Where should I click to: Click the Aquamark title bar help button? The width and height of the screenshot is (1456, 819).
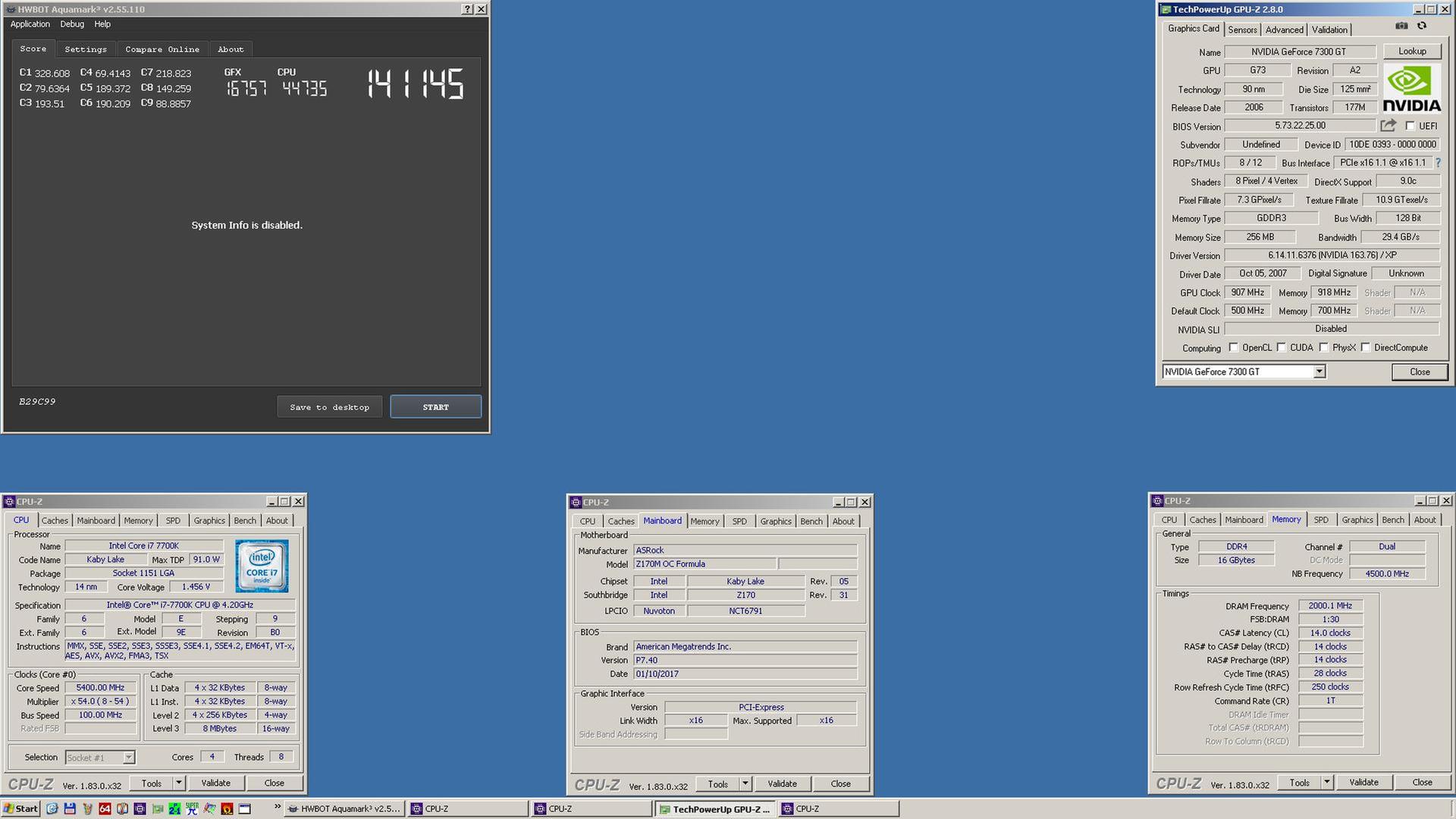[467, 9]
